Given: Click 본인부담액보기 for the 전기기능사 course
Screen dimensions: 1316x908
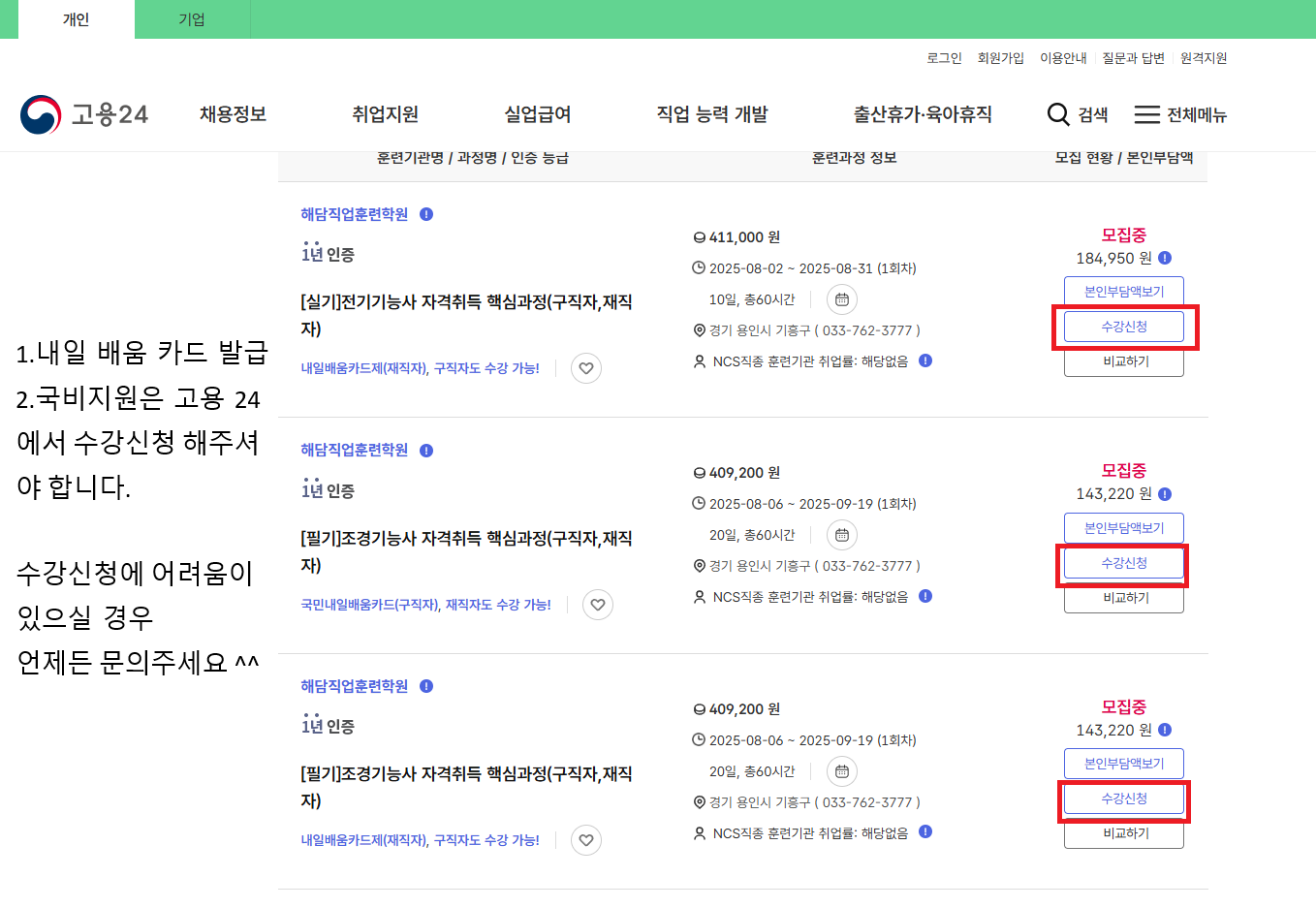Looking at the screenshot, I should [x=1124, y=292].
